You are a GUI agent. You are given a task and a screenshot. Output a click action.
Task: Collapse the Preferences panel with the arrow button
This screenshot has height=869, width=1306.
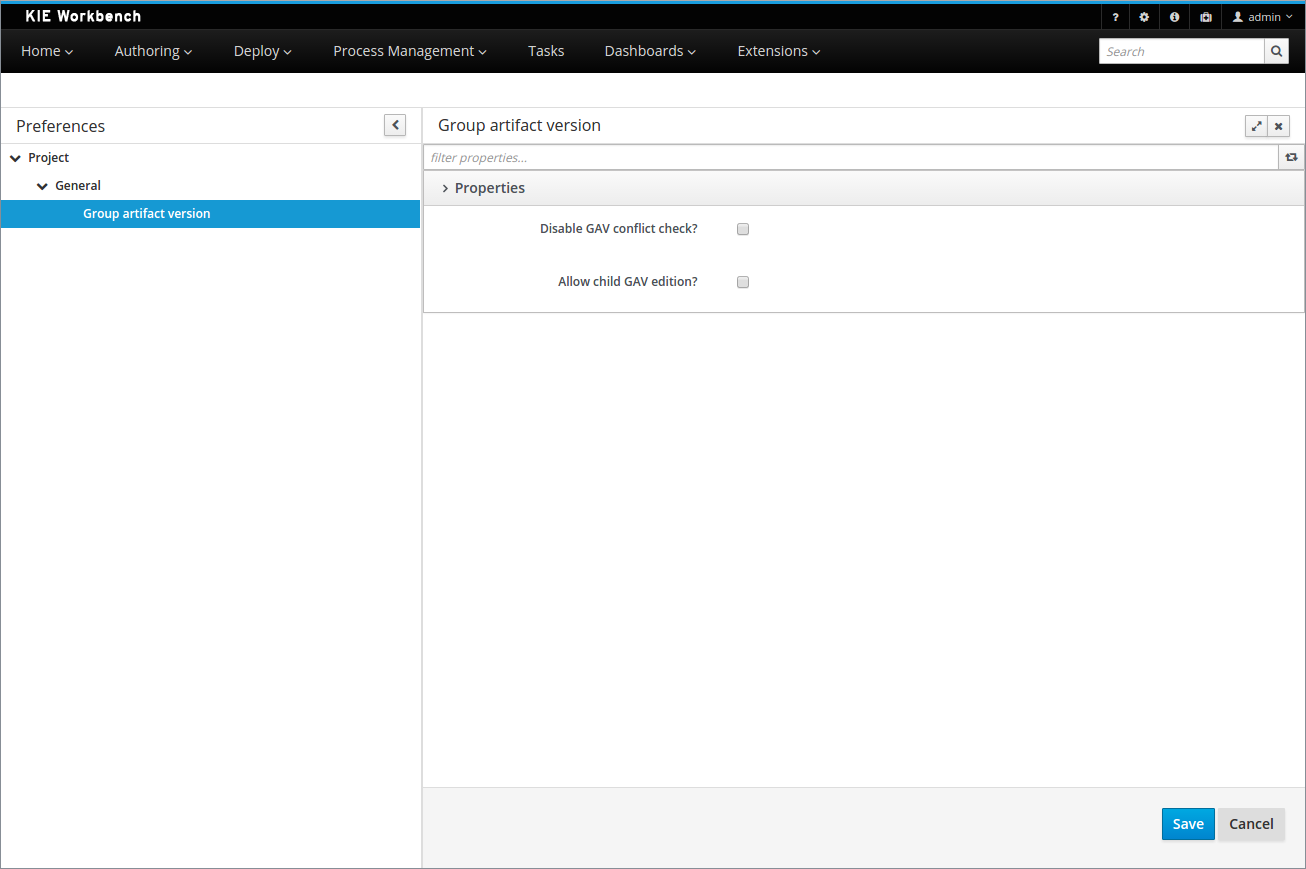click(395, 125)
